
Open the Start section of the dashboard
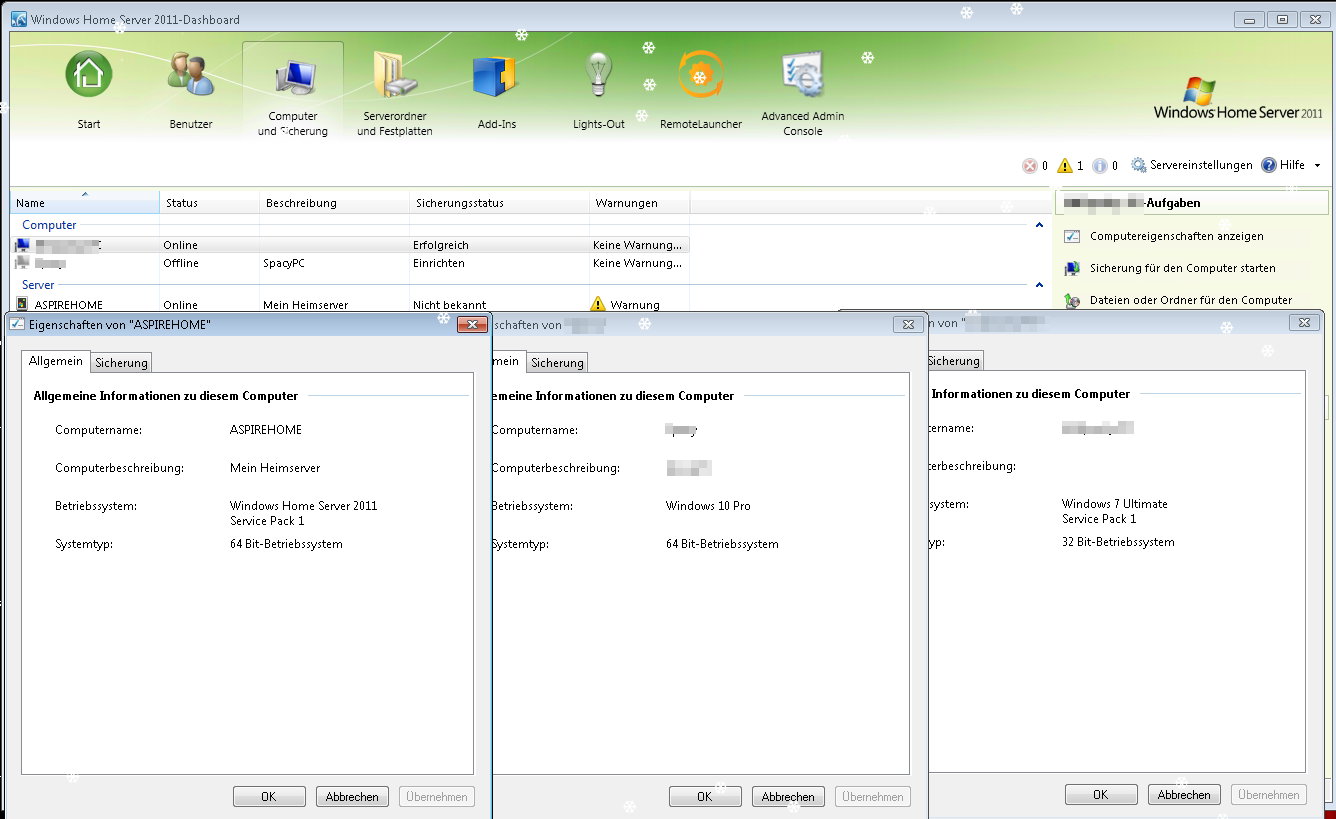pos(89,89)
